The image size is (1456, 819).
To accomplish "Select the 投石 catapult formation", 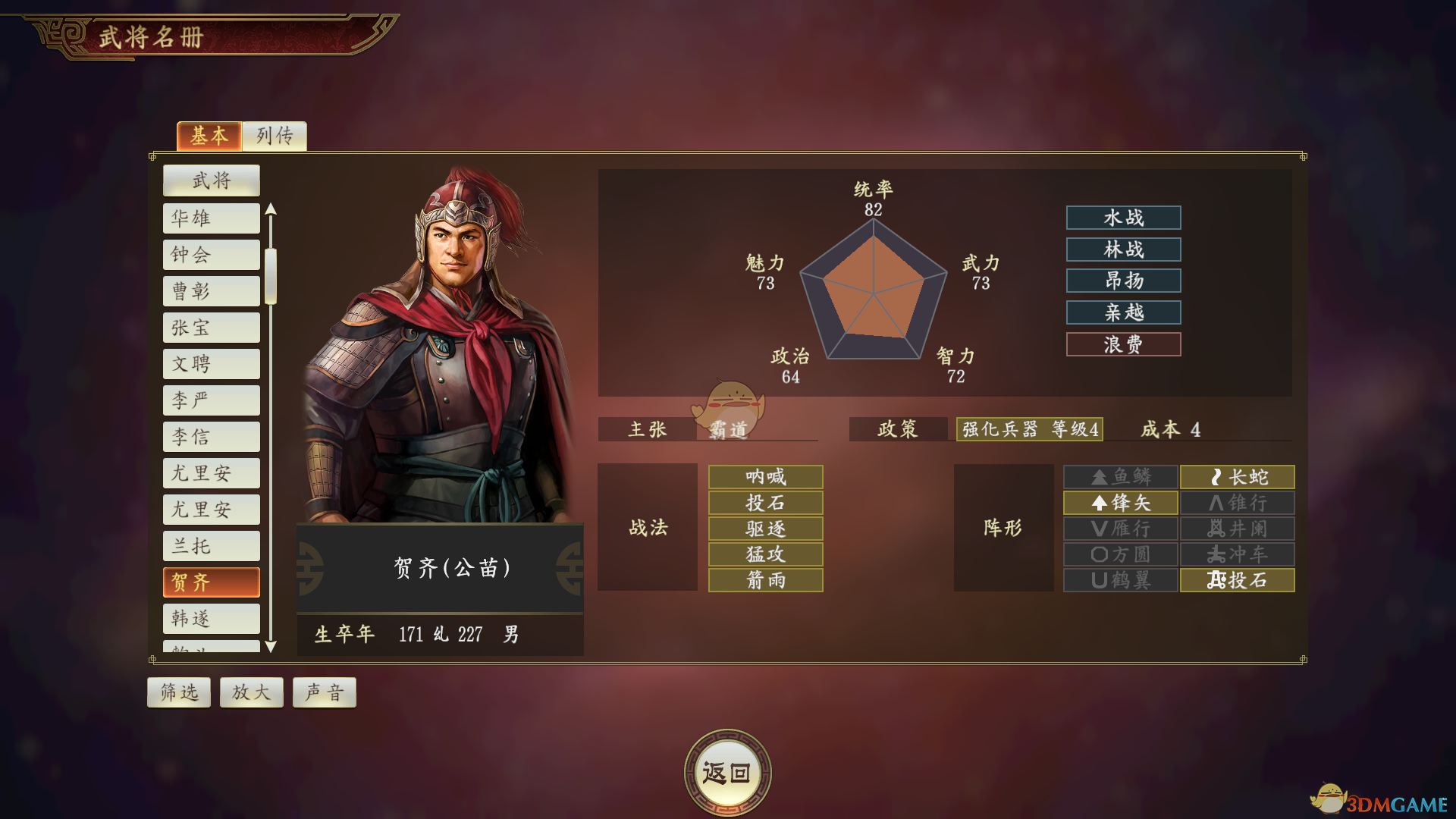I will coord(1238,580).
